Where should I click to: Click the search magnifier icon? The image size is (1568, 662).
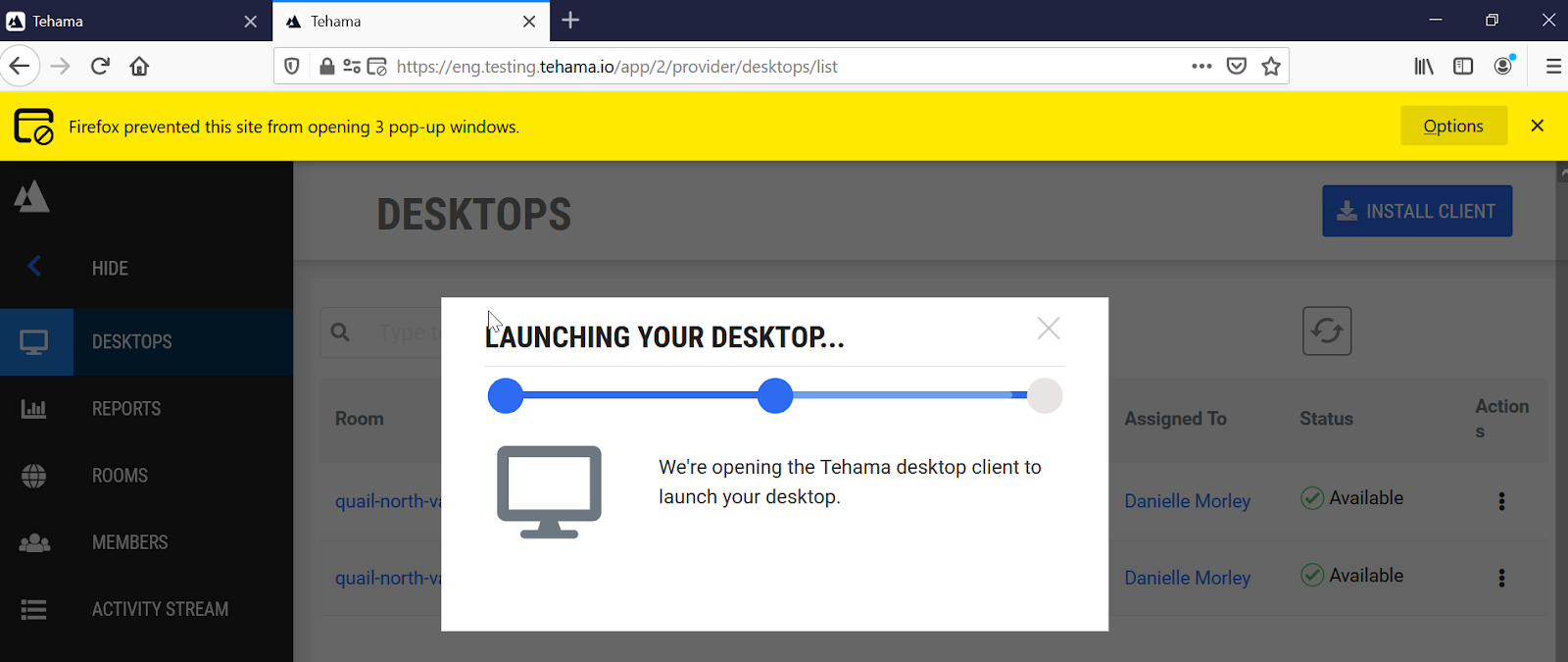click(340, 332)
